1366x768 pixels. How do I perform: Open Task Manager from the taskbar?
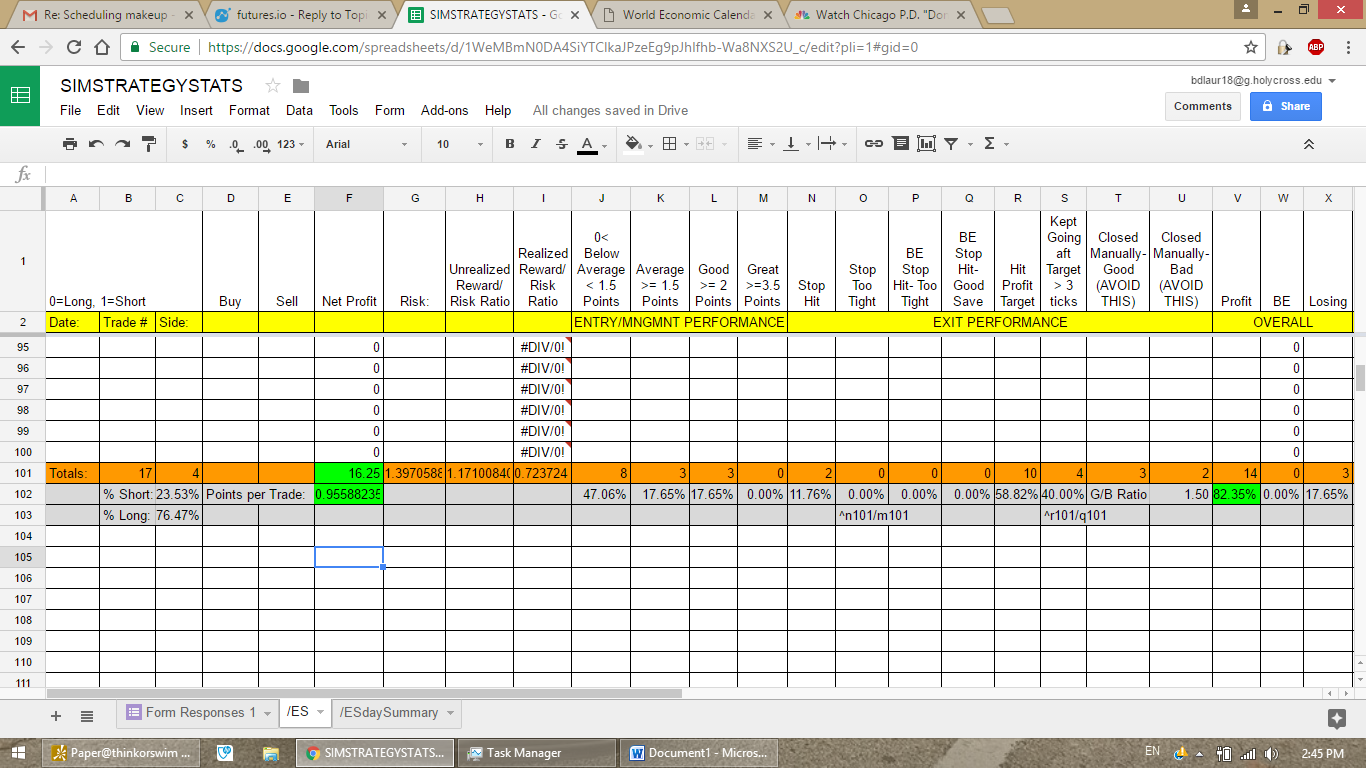click(x=538, y=753)
